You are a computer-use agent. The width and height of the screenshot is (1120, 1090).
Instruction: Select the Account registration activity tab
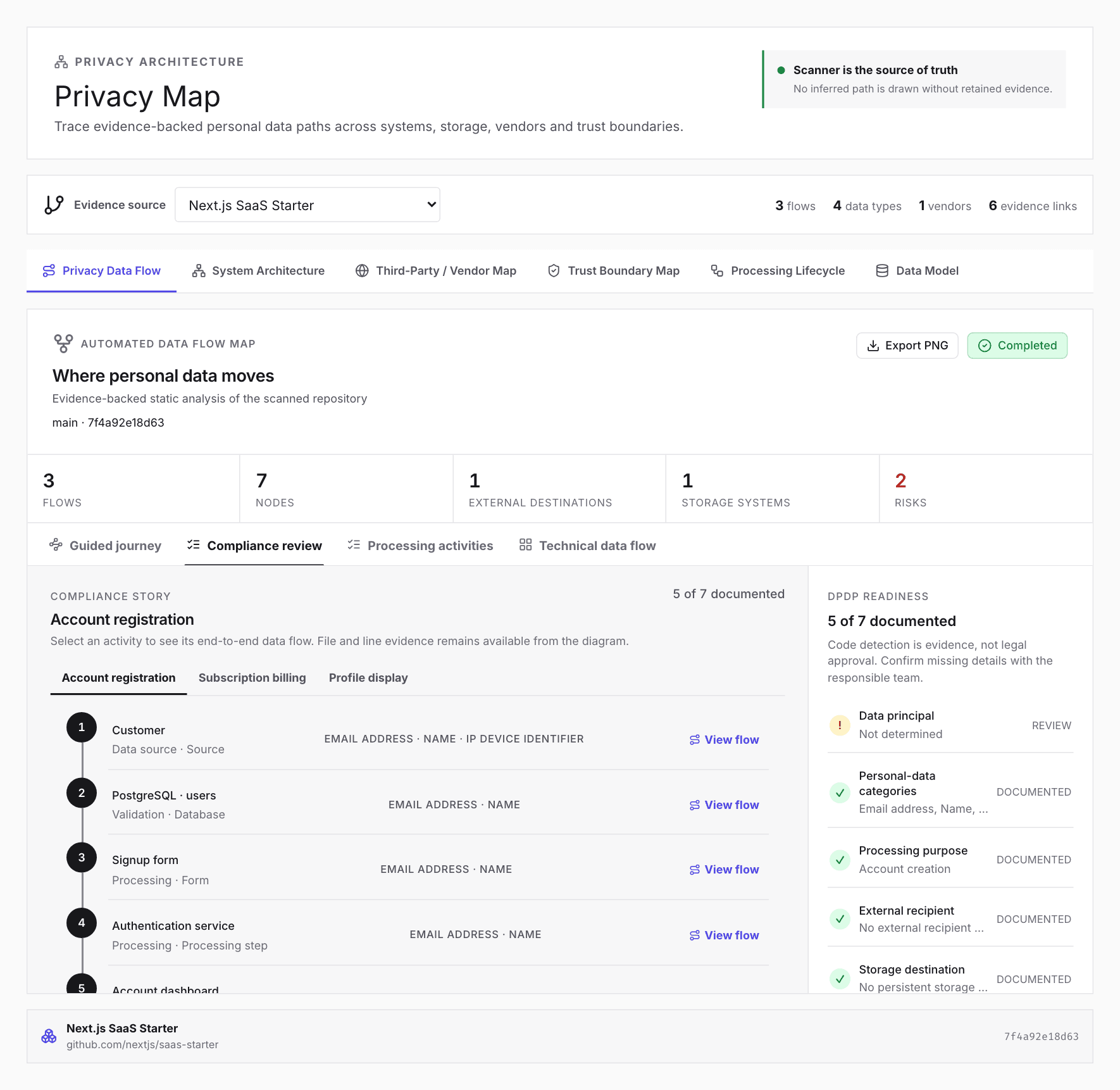click(x=119, y=678)
